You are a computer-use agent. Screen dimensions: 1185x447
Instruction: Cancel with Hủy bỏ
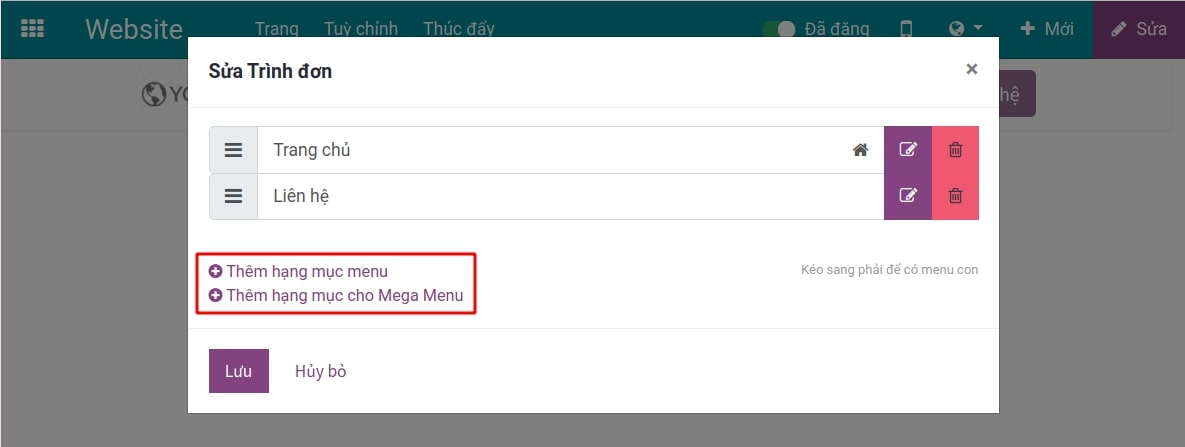(x=320, y=371)
